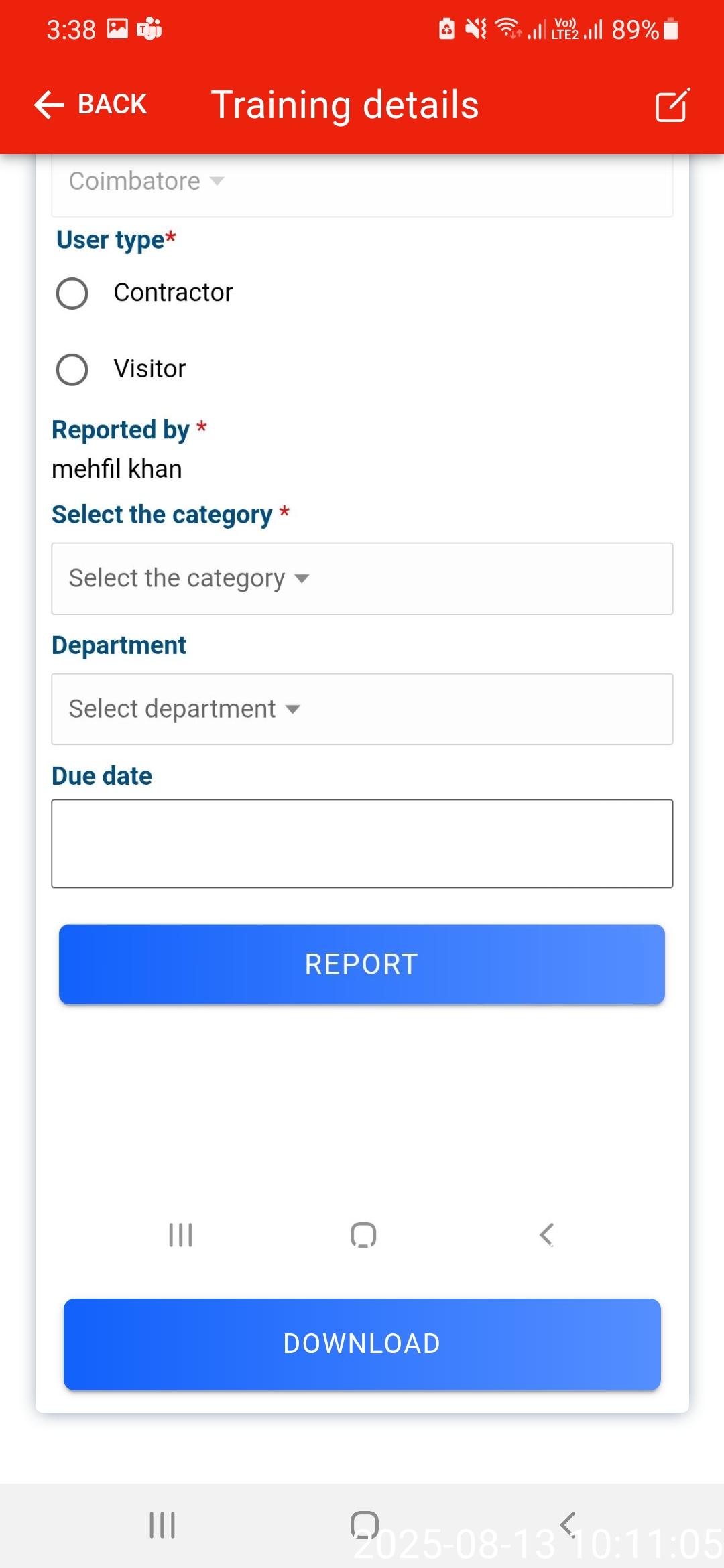Open the Coimbatore location dropdown

tap(362, 182)
